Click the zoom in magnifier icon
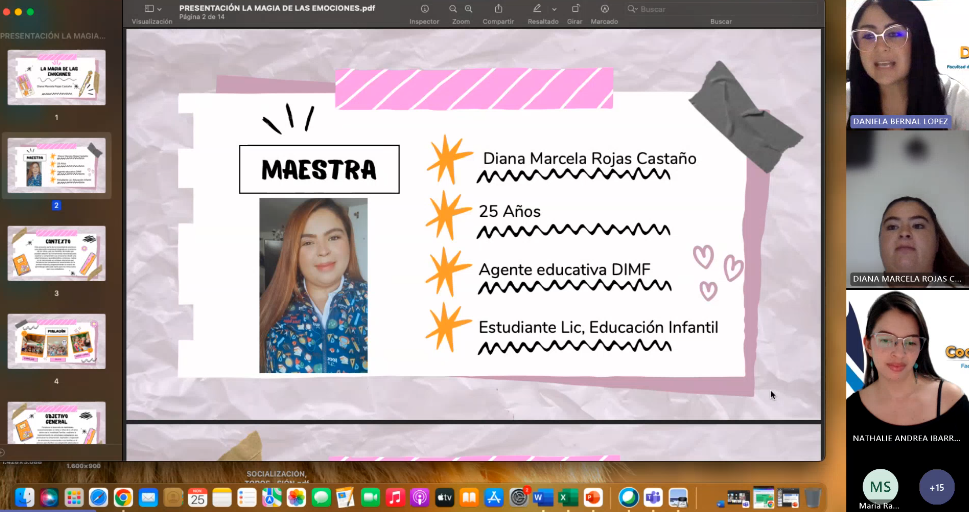The width and height of the screenshot is (969, 512). (x=469, y=9)
